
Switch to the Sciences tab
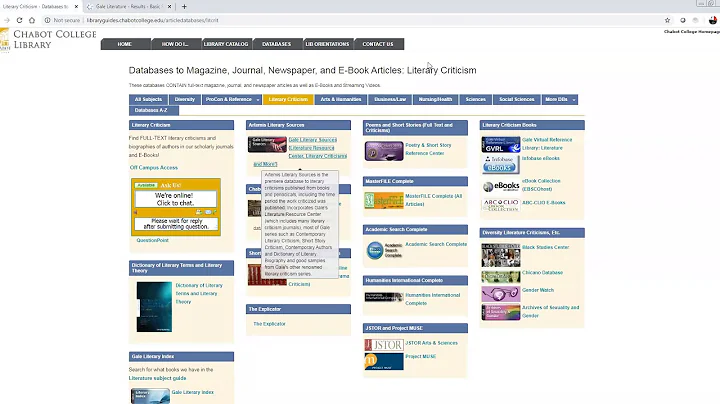coord(476,99)
